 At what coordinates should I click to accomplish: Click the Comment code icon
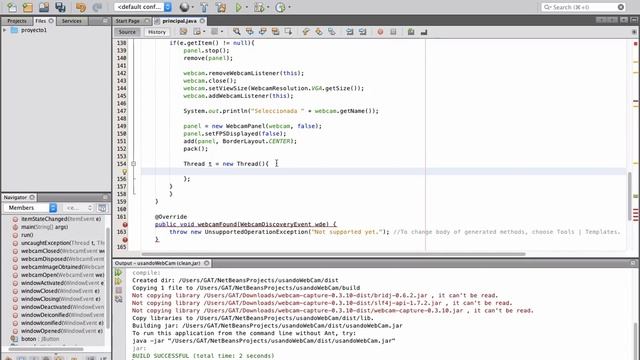[x=411, y=32]
